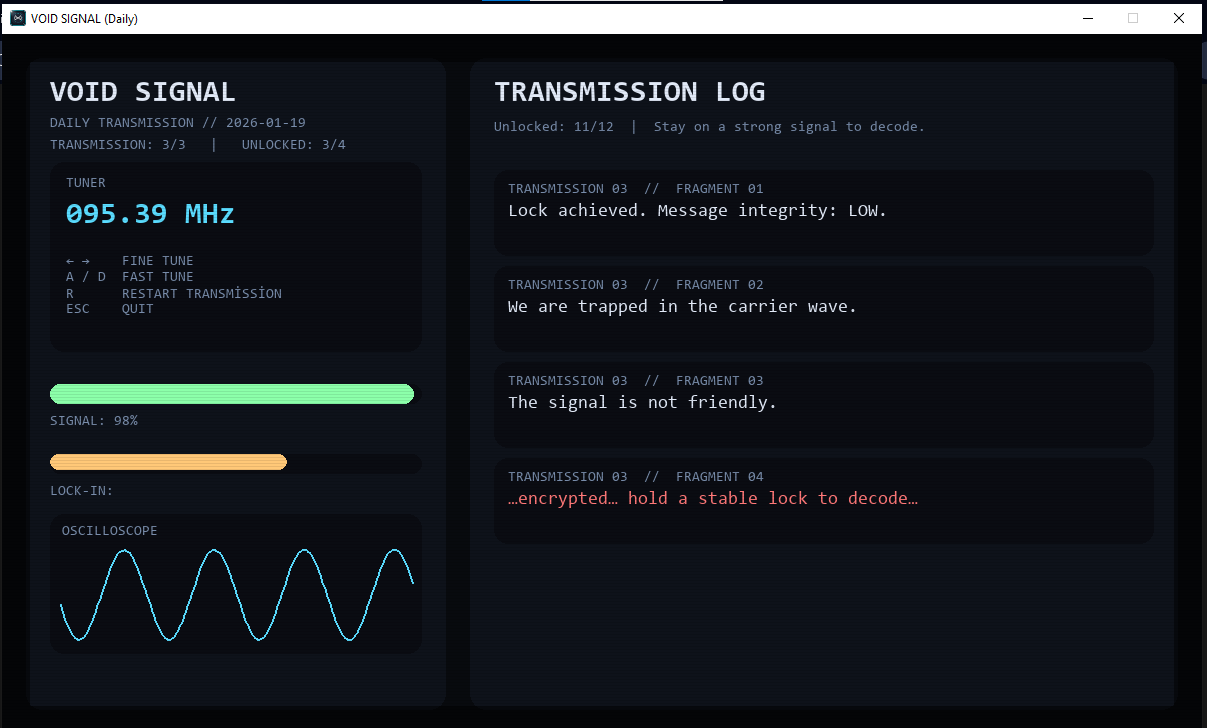Click the green signal strength bar
Image resolution: width=1207 pixels, height=728 pixels.
click(x=232, y=394)
